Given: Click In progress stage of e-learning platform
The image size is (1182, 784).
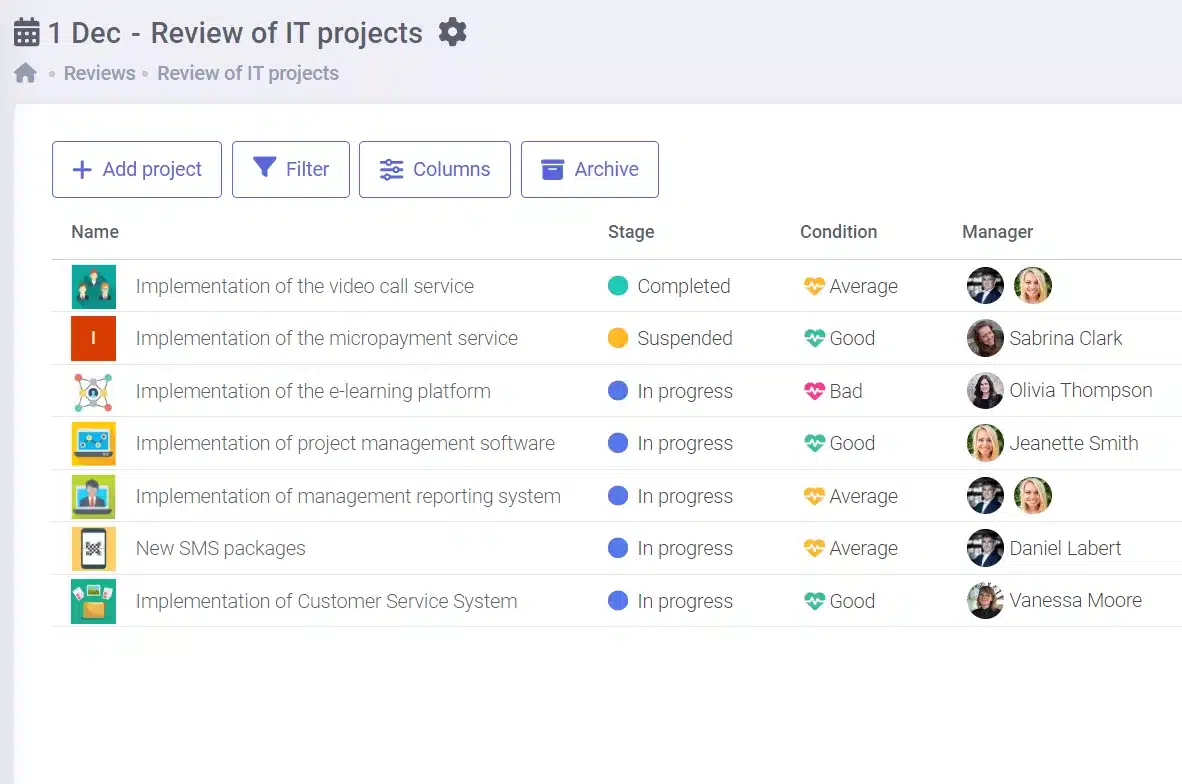Looking at the screenshot, I should [x=685, y=391].
